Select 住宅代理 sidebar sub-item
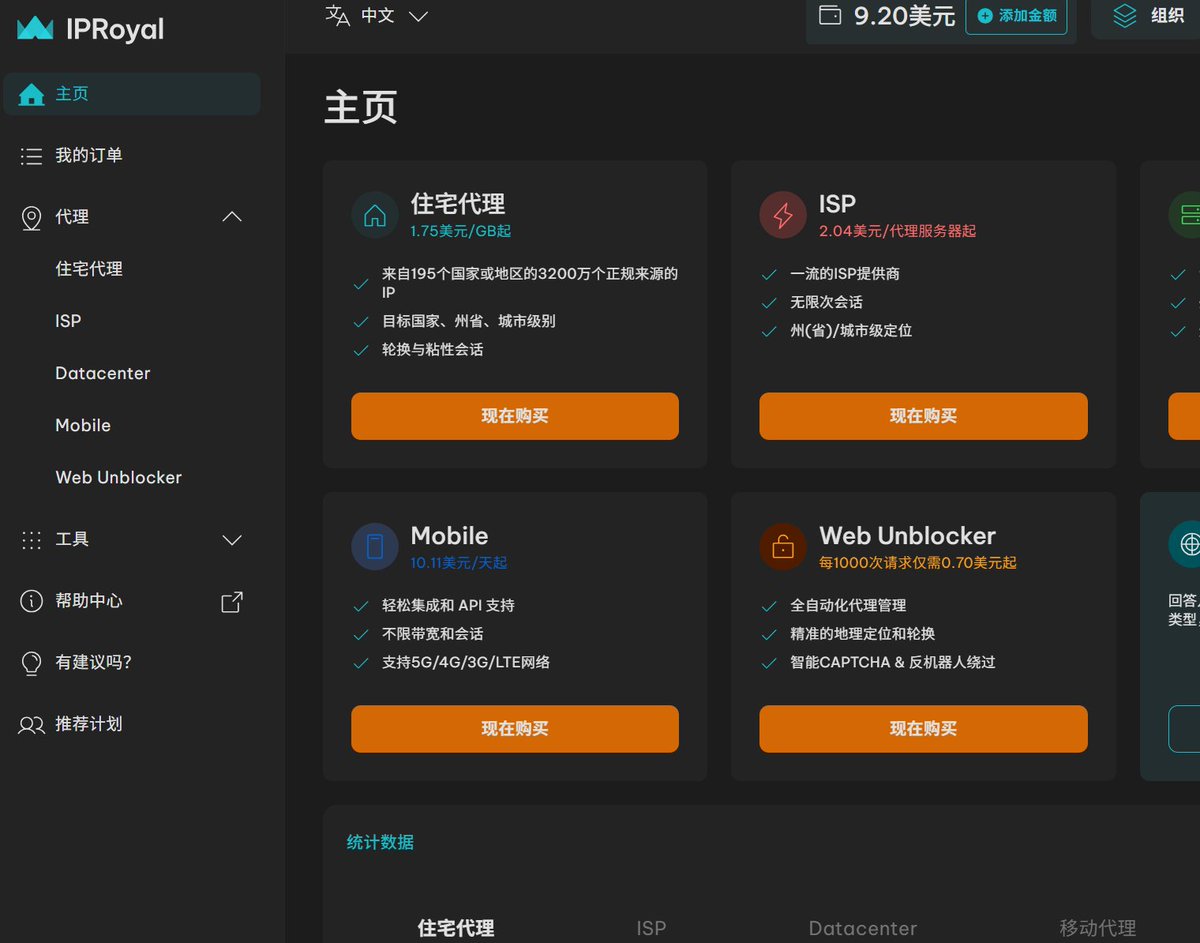1200x943 pixels. [89, 269]
